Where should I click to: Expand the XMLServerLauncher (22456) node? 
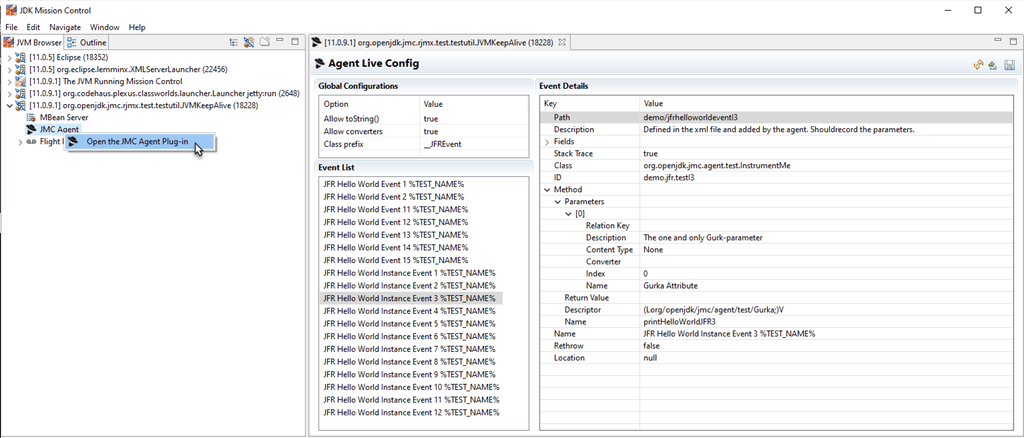[9, 69]
